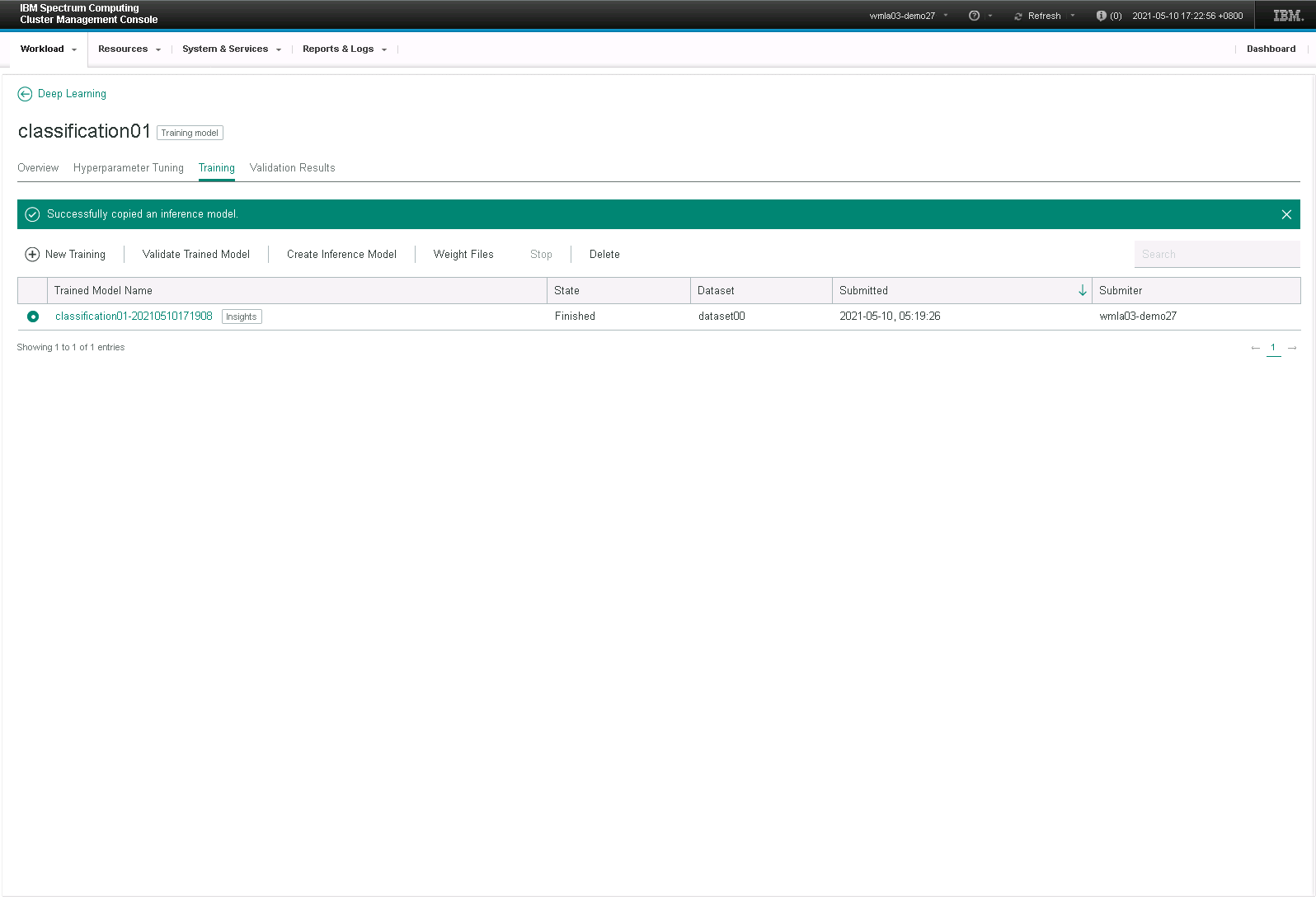Click the wmla03-demo27 submitter cell
This screenshot has height=905, width=1316.
coord(1138,317)
